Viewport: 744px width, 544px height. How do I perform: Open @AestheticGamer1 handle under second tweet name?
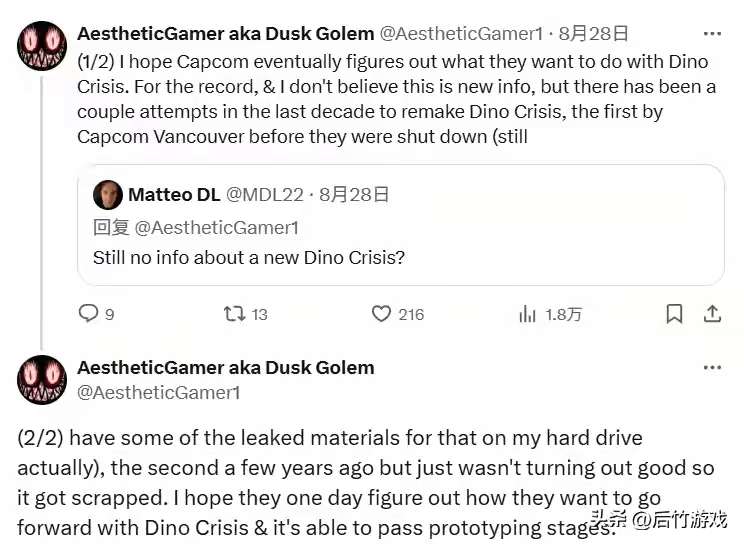click(x=158, y=393)
